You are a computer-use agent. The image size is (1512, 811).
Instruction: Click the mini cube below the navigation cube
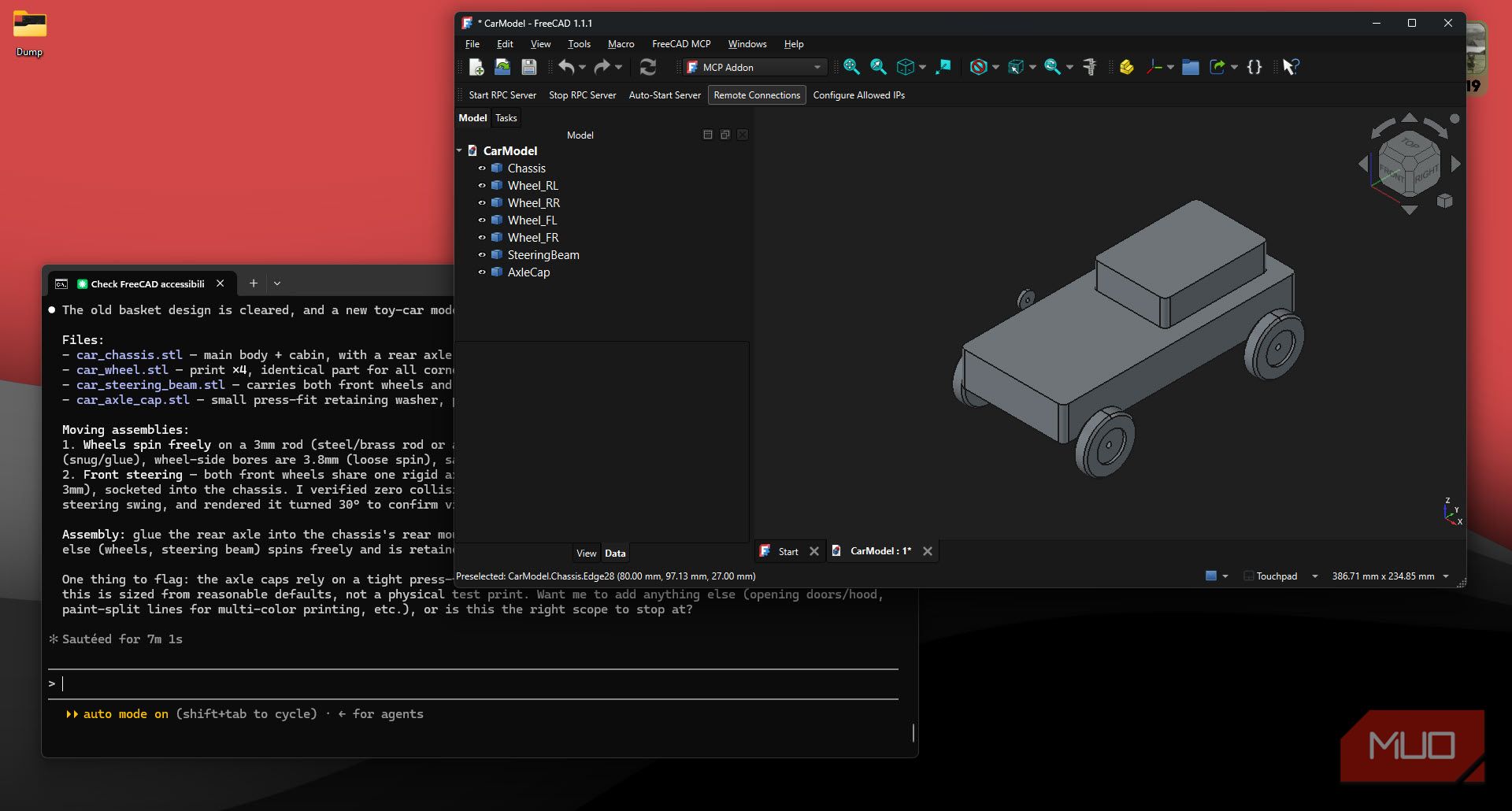[x=1444, y=202]
